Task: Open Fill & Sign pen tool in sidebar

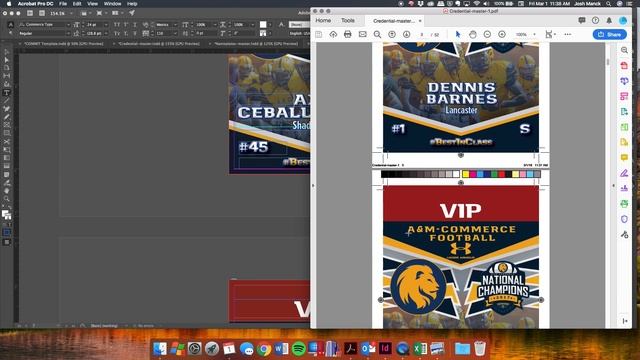Action: (x=624, y=173)
